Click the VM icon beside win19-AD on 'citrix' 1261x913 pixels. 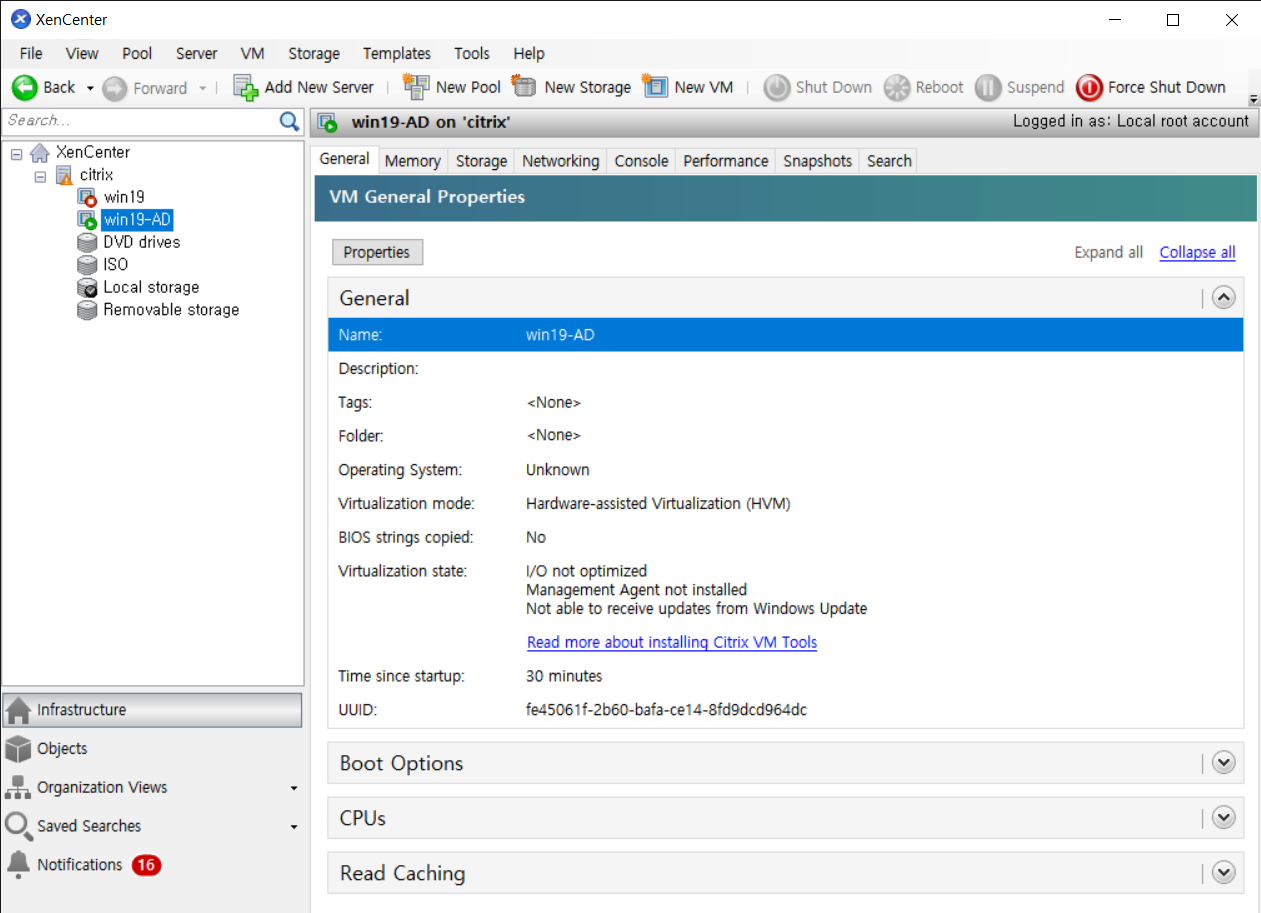(328, 123)
